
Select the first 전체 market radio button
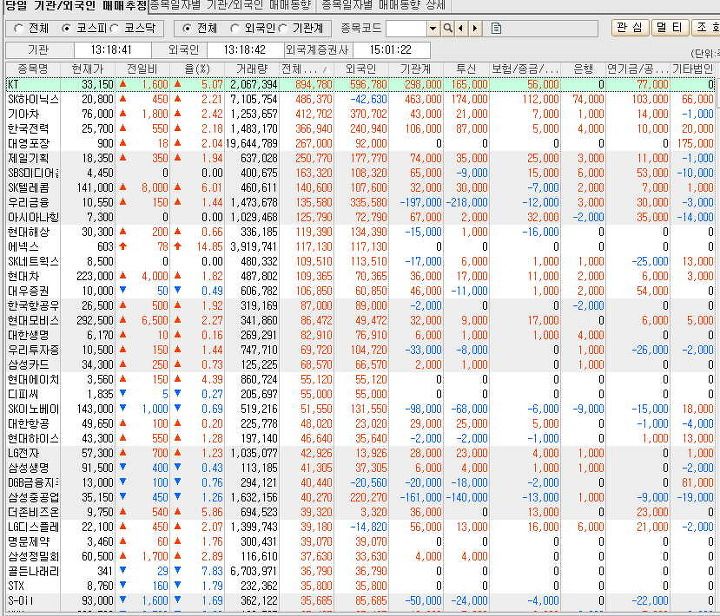tap(18, 28)
